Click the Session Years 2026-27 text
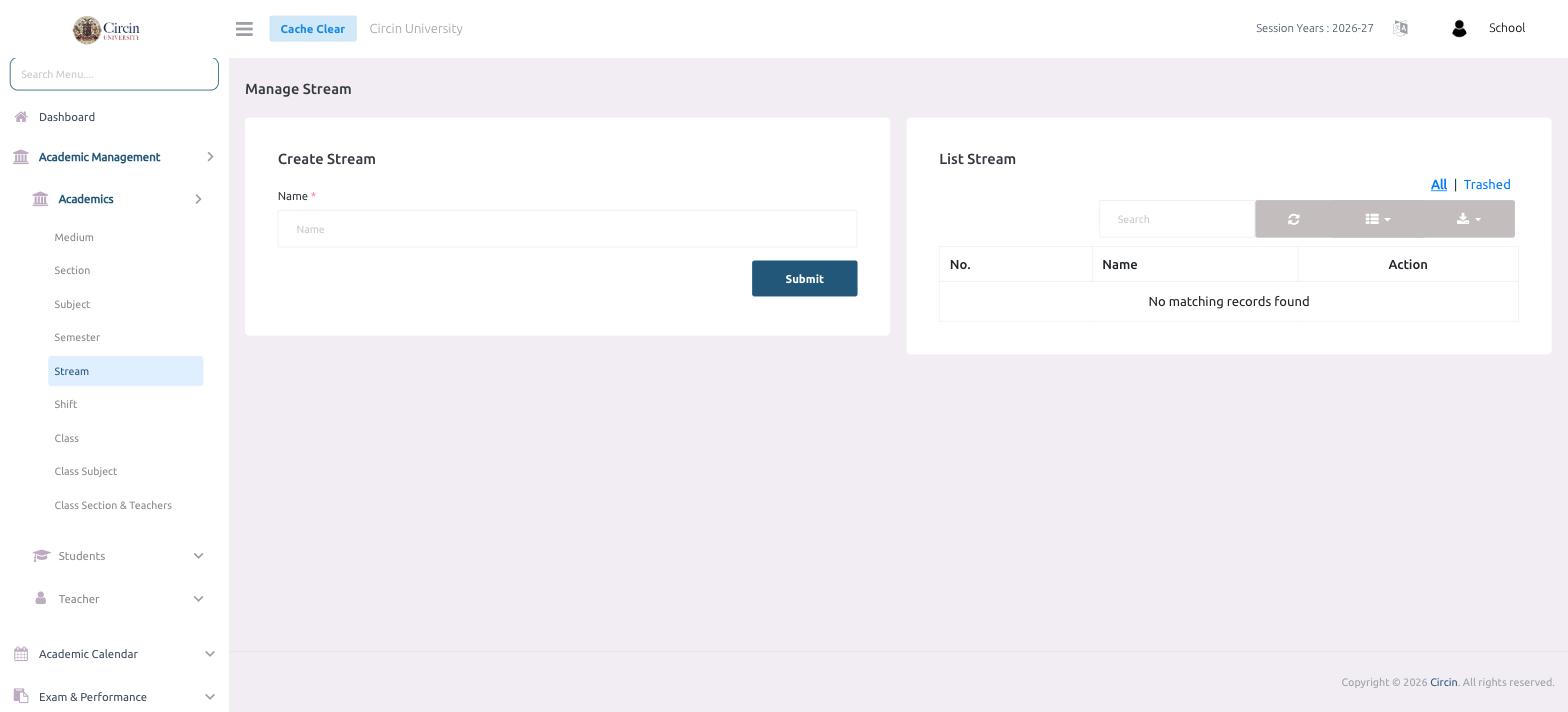 (x=1314, y=28)
